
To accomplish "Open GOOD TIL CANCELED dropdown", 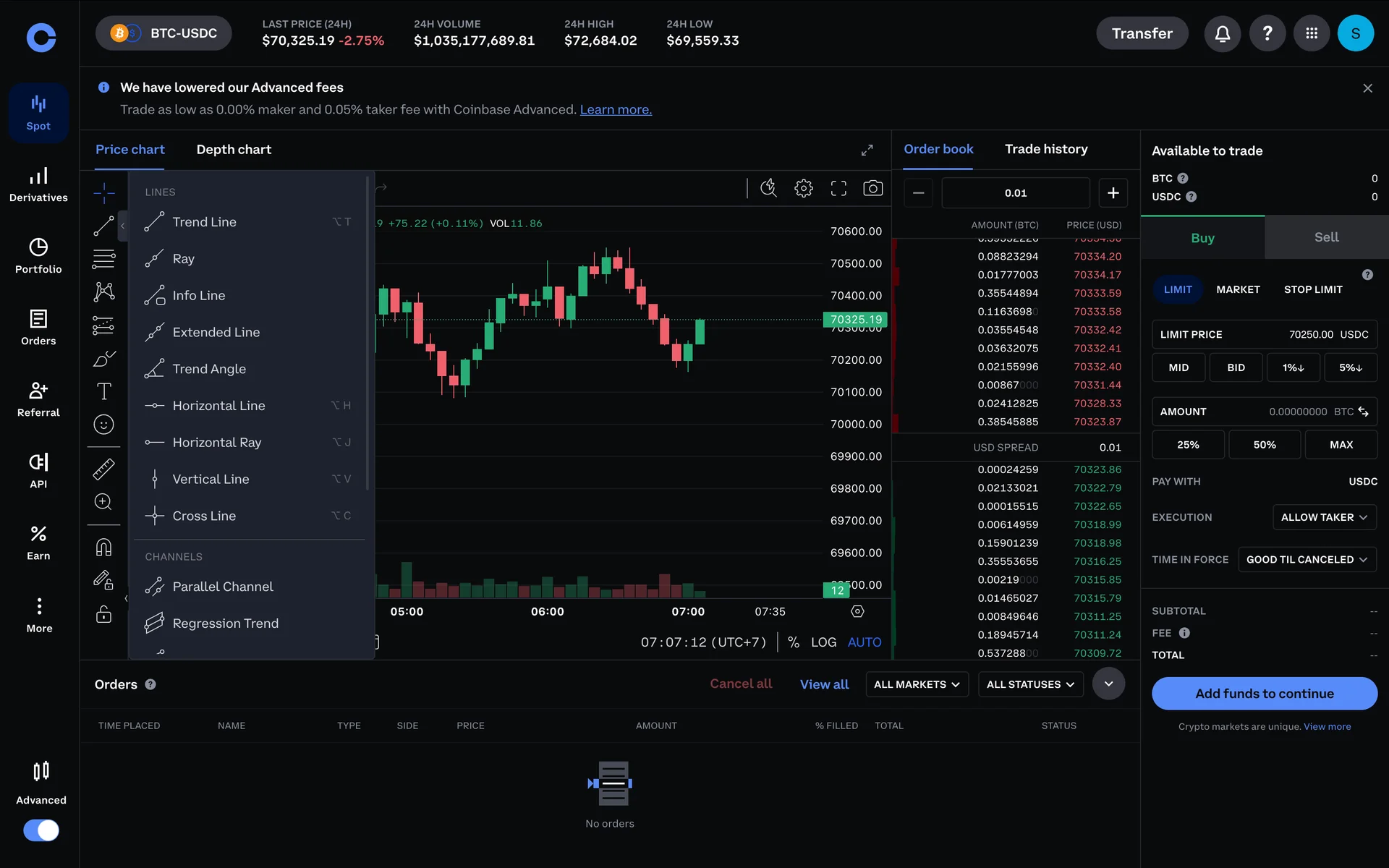I will click(x=1306, y=560).
